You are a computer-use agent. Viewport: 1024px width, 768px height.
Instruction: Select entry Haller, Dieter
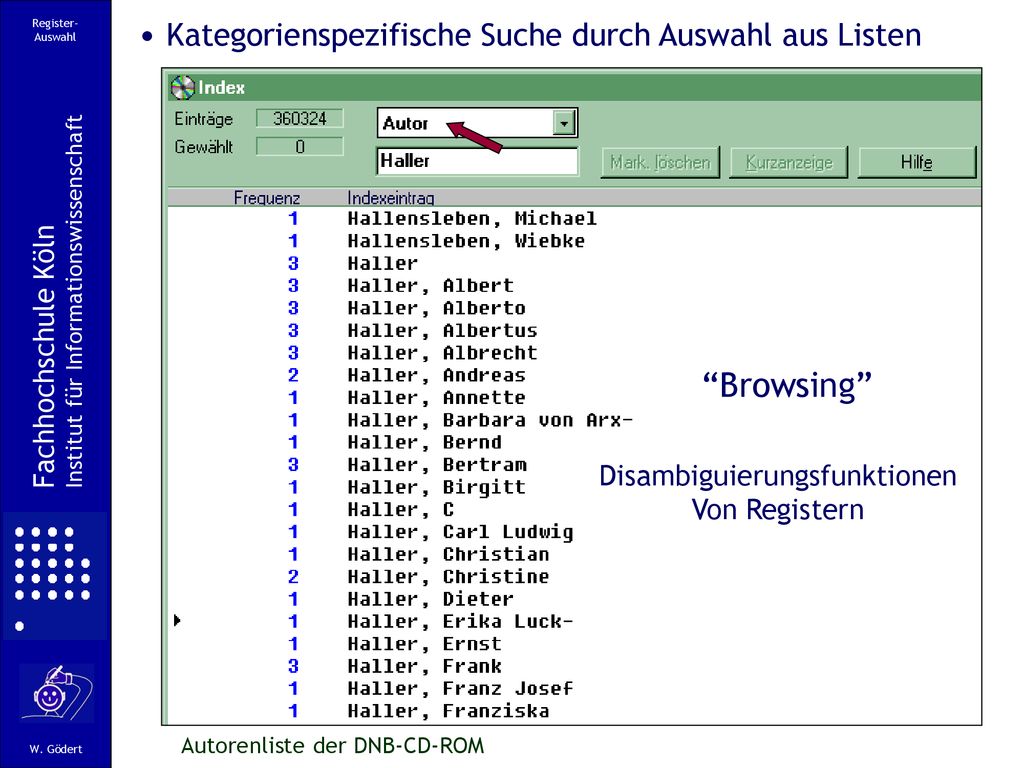pos(430,599)
